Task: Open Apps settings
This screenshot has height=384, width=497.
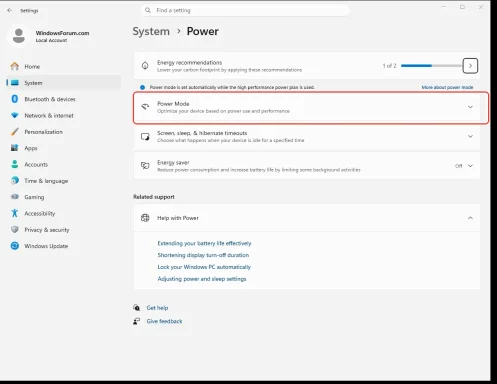Action: coord(63,148)
